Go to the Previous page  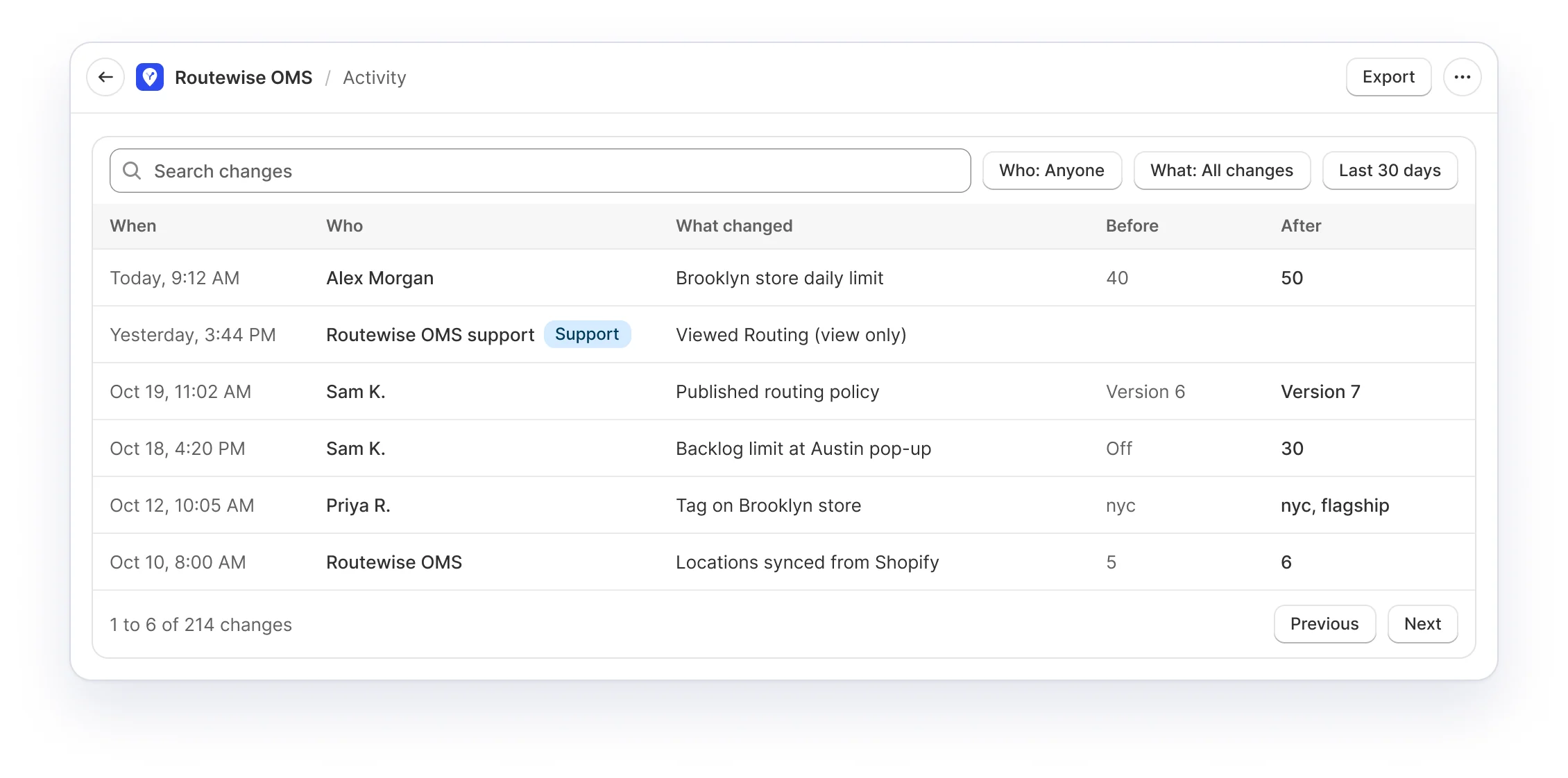click(1324, 624)
